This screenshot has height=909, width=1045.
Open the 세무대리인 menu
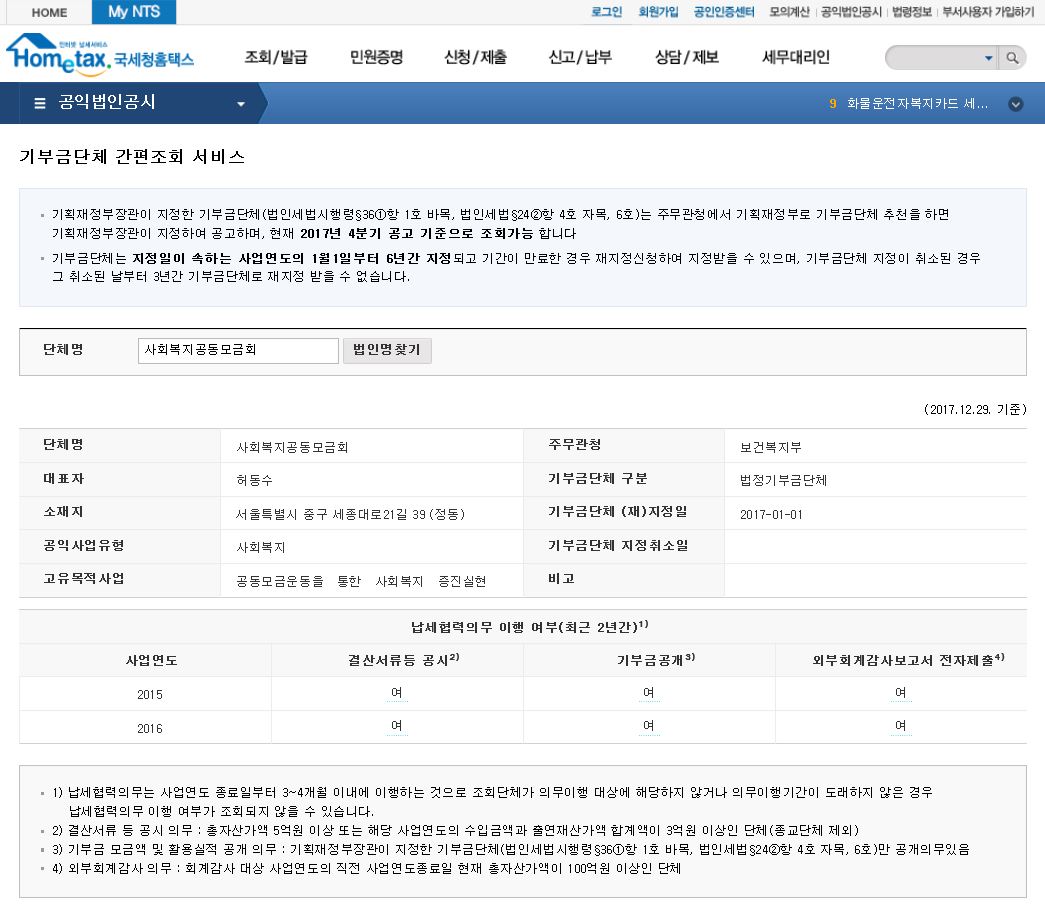click(x=795, y=57)
